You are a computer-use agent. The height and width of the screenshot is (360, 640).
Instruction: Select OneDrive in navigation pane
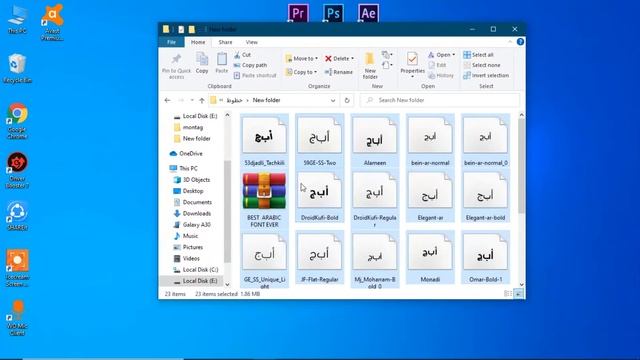(x=186, y=153)
